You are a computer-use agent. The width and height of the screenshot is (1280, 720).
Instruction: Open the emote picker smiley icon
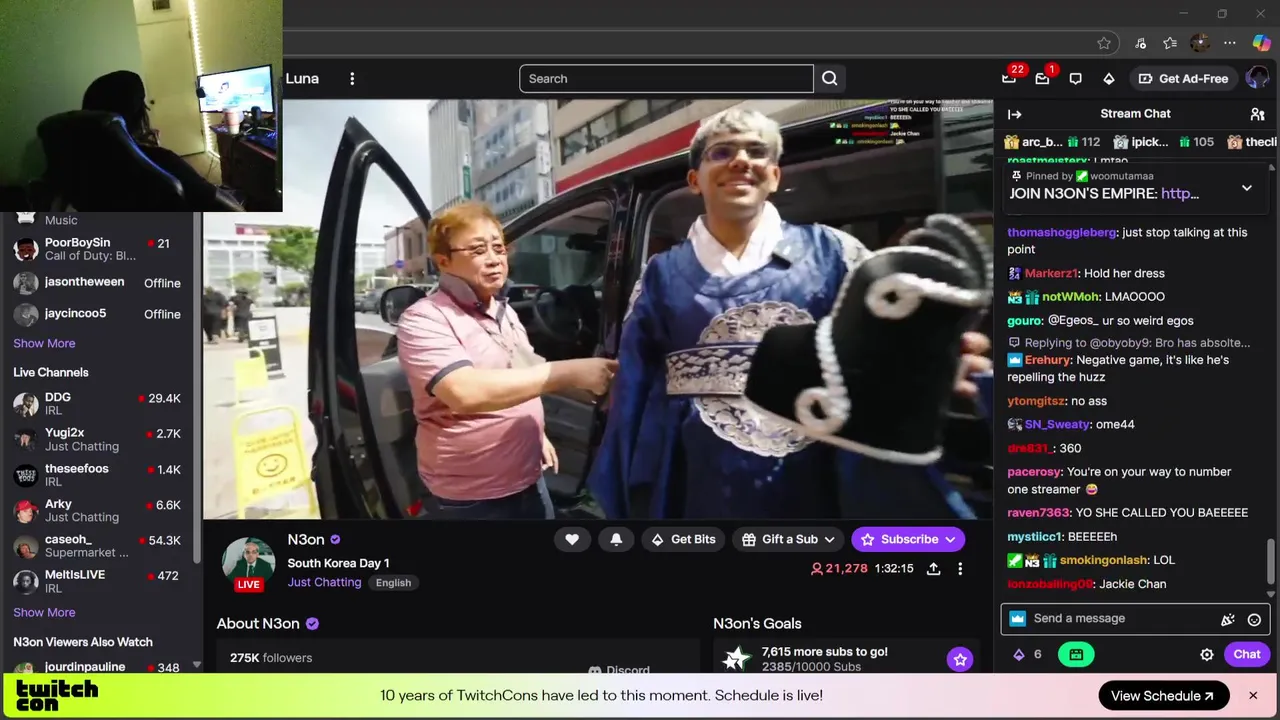[x=1254, y=619]
